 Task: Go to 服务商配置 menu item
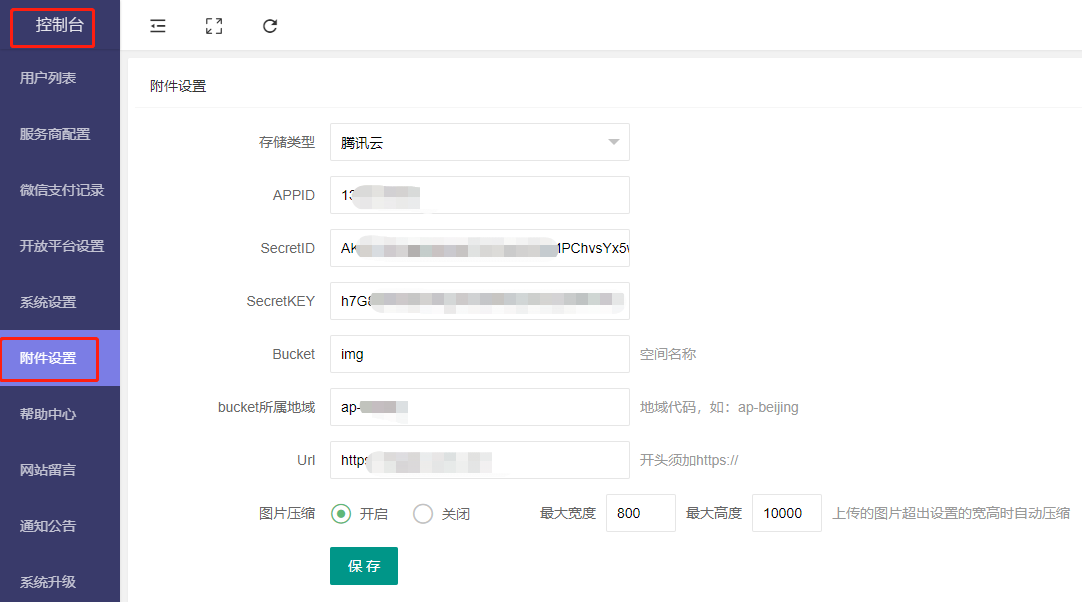(55, 134)
